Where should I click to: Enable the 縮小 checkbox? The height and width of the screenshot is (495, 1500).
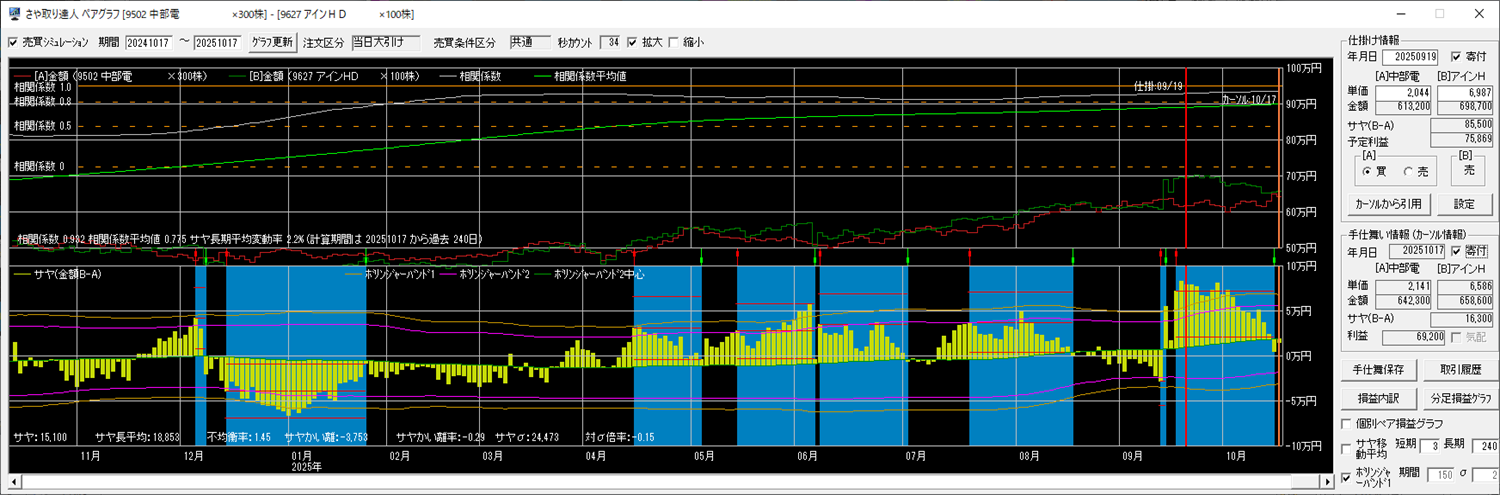coord(673,43)
